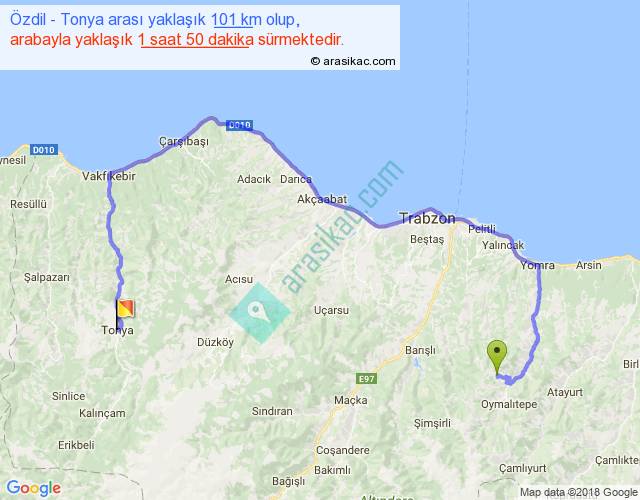This screenshot has height=500, width=640.
Task: Click the green start marker pin
Action: click(x=496, y=356)
